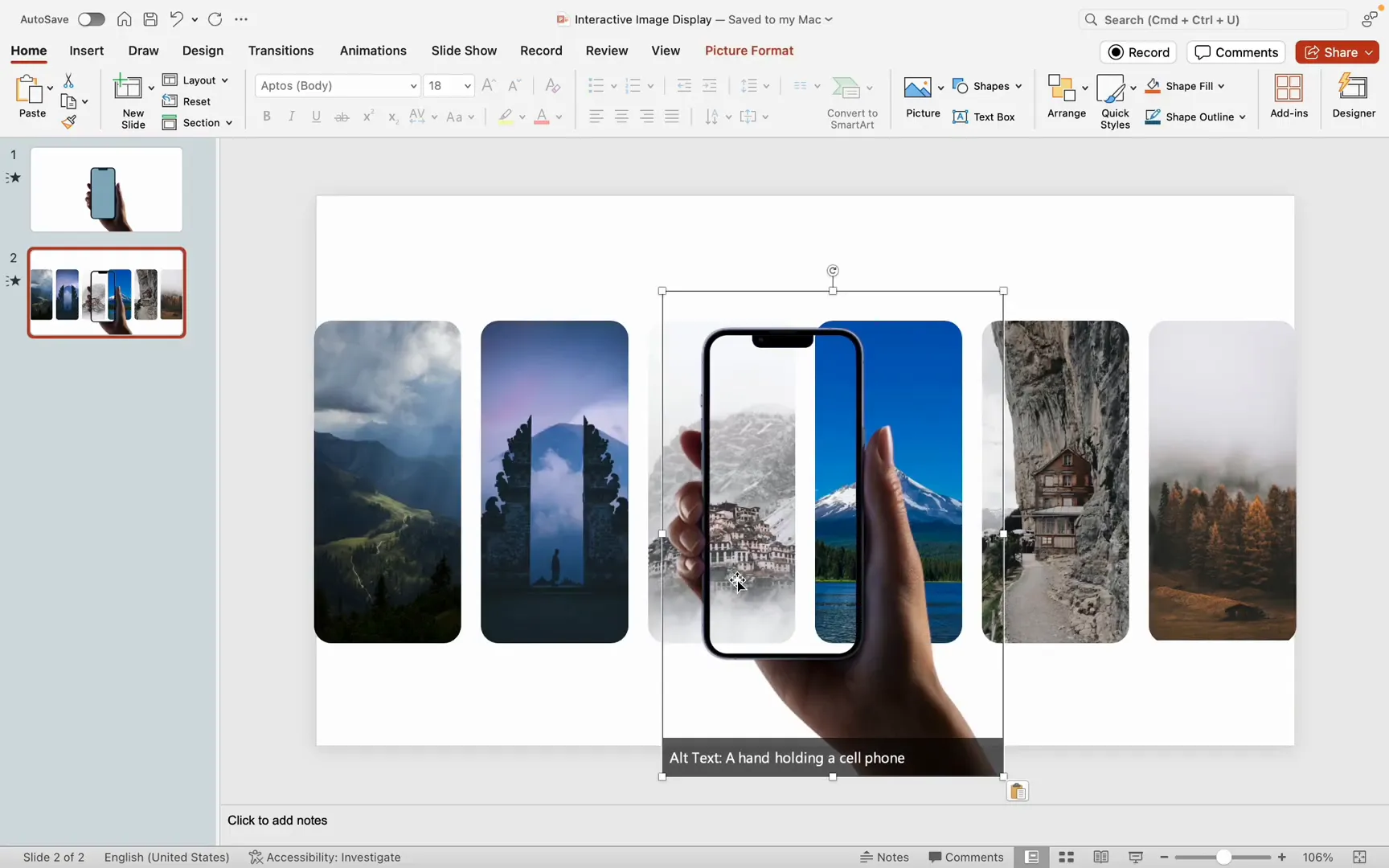This screenshot has height=868, width=1389.
Task: Open the Add-ins gallery
Action: 1289,96
